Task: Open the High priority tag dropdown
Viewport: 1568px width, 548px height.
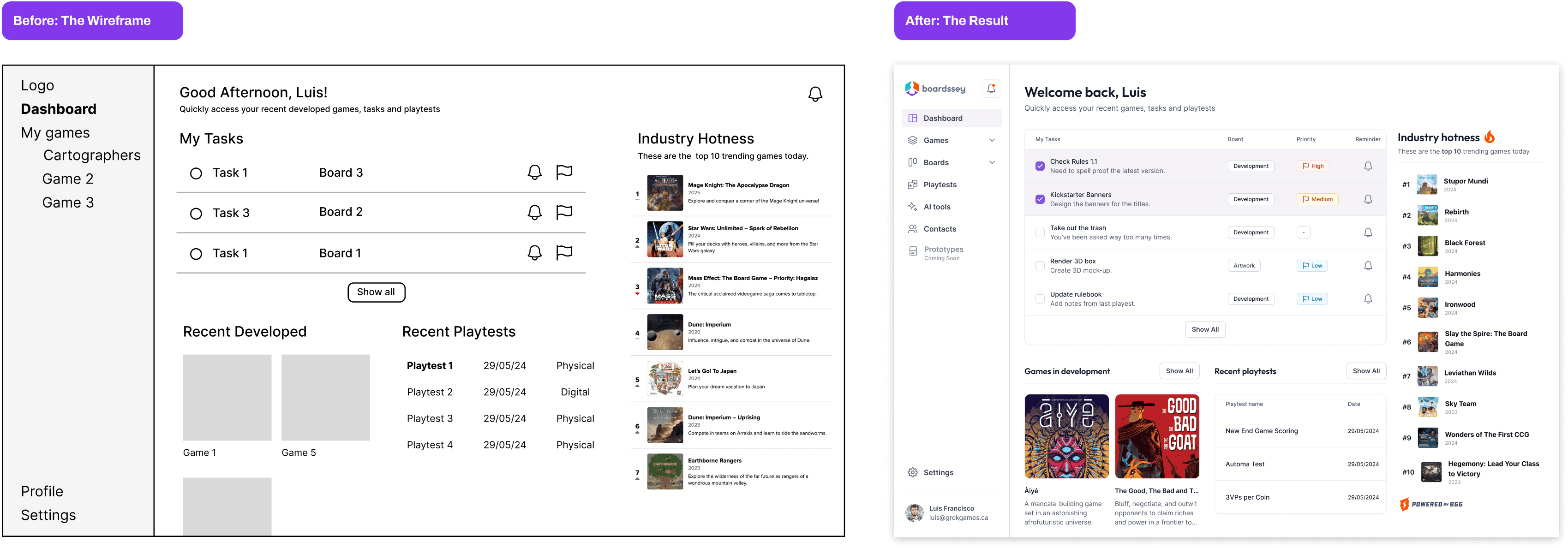Action: [1312, 166]
